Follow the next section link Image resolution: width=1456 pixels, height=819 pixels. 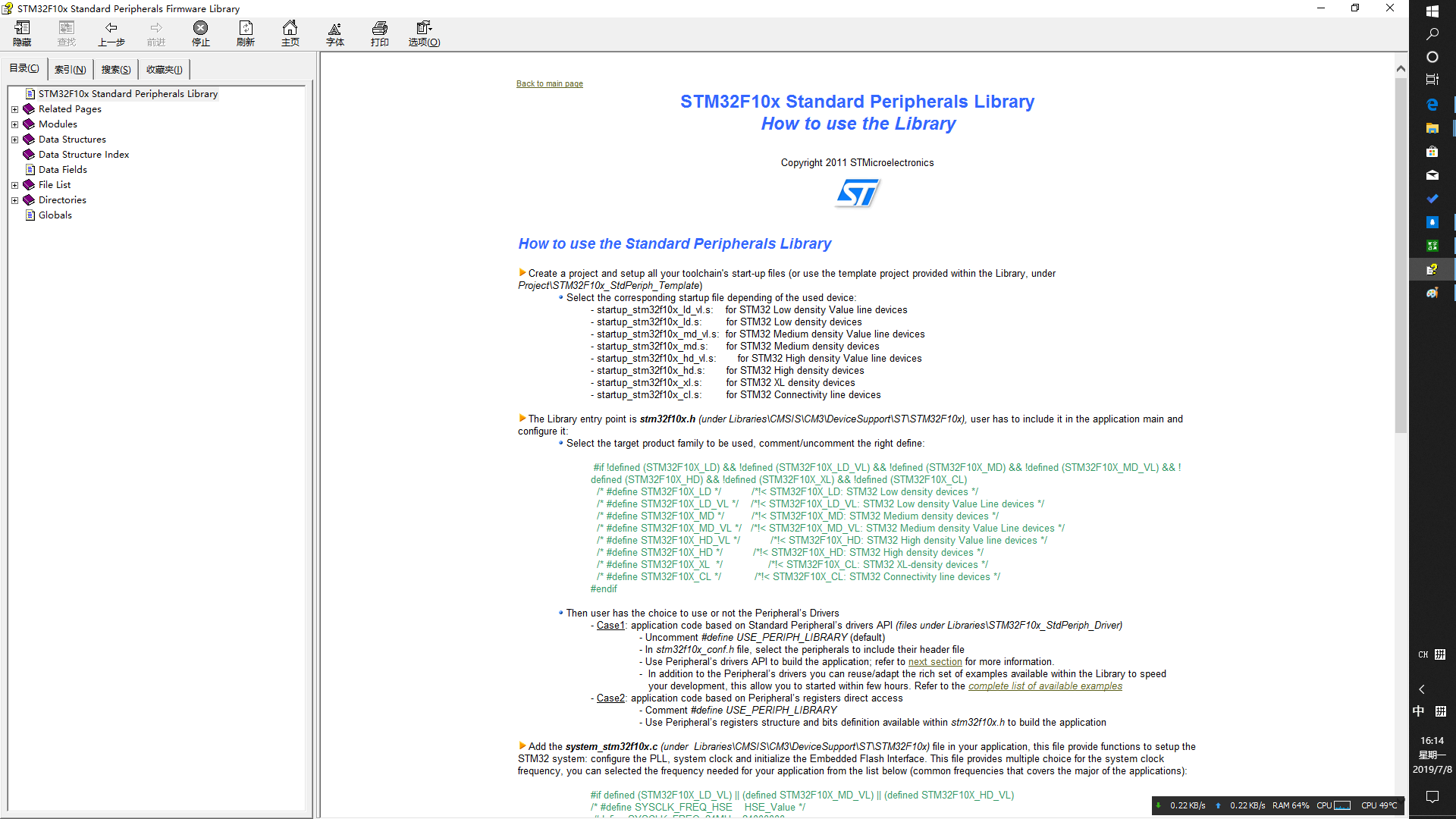pyautogui.click(x=935, y=662)
